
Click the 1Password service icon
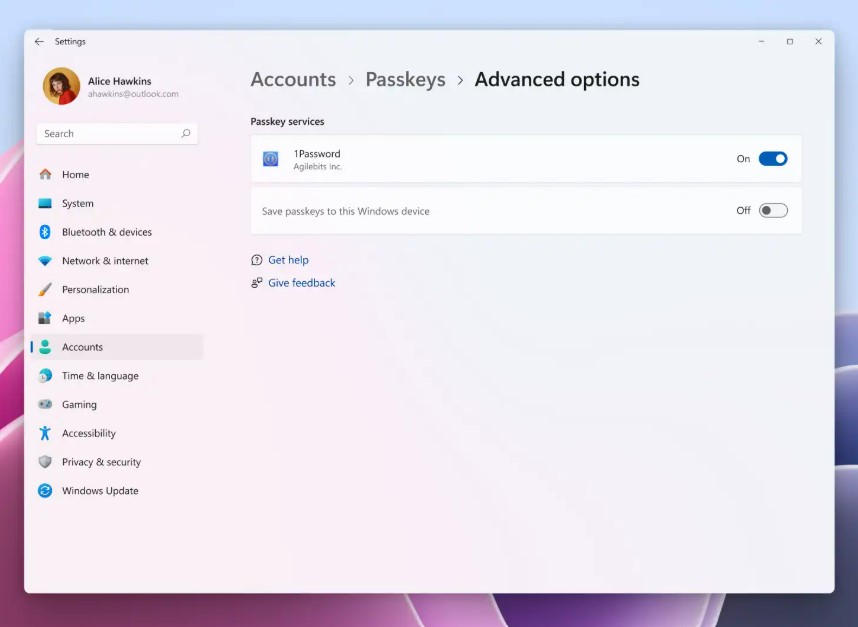[x=271, y=158]
